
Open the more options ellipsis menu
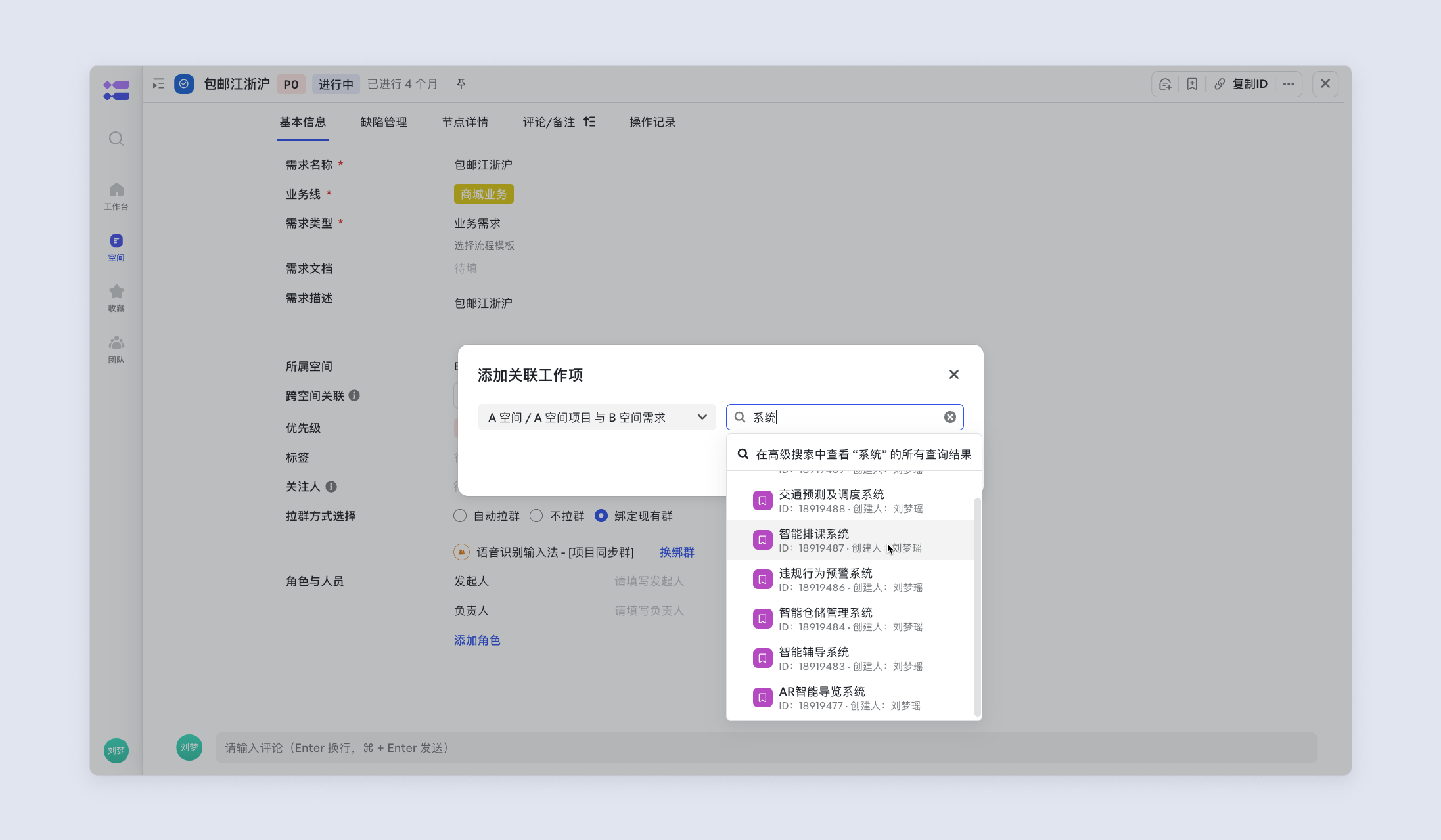[x=1288, y=84]
